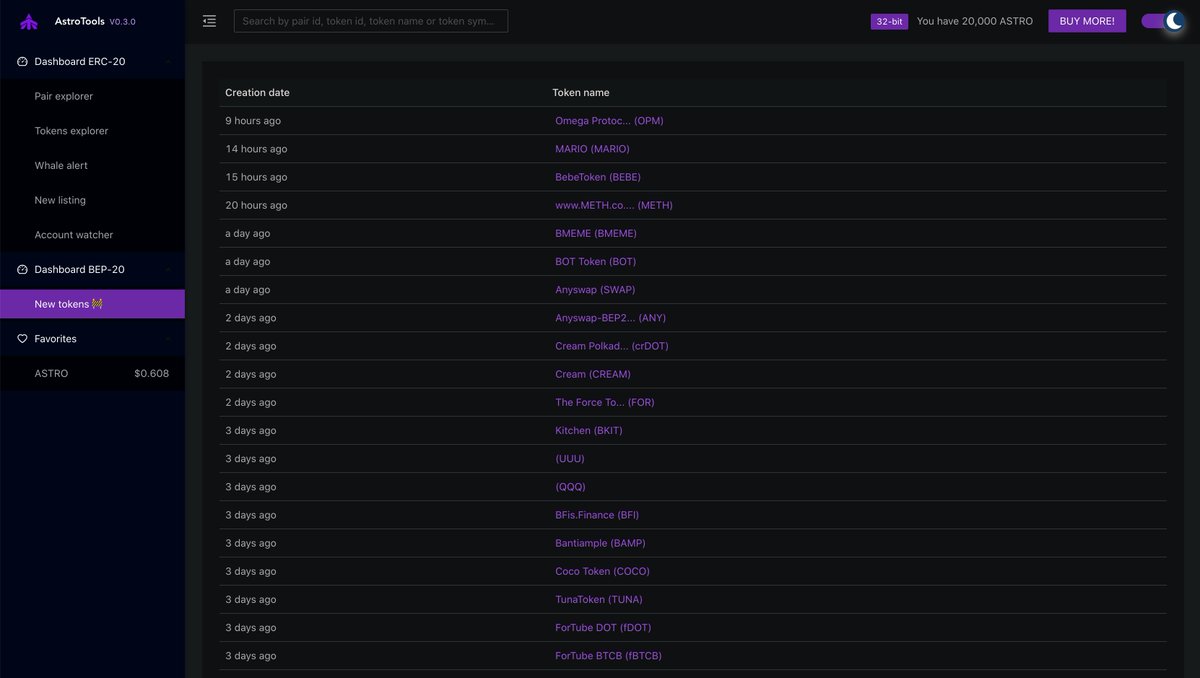Screen dimensions: 1200x678
Task: Click the '14 hours ago' creation date
Action: [256, 149]
